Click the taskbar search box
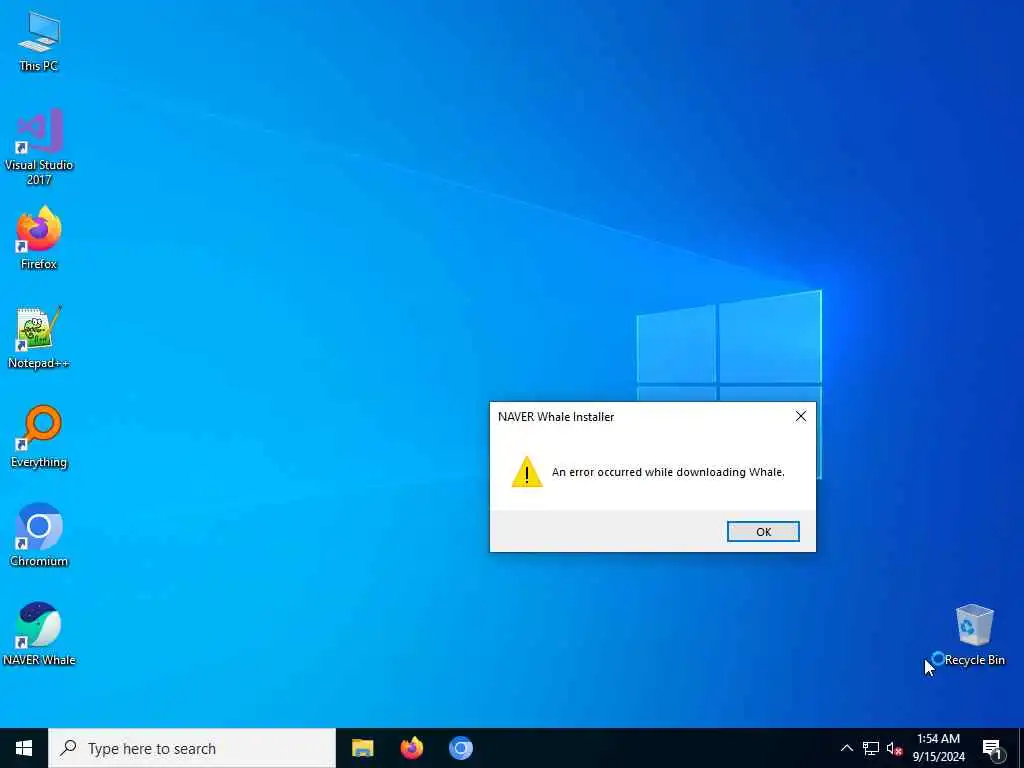 [x=192, y=748]
